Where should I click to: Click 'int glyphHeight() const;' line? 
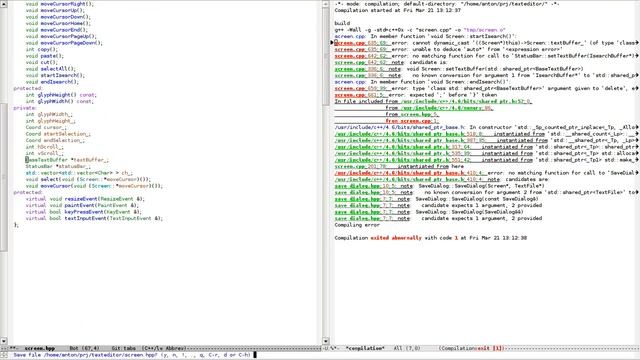(61, 95)
